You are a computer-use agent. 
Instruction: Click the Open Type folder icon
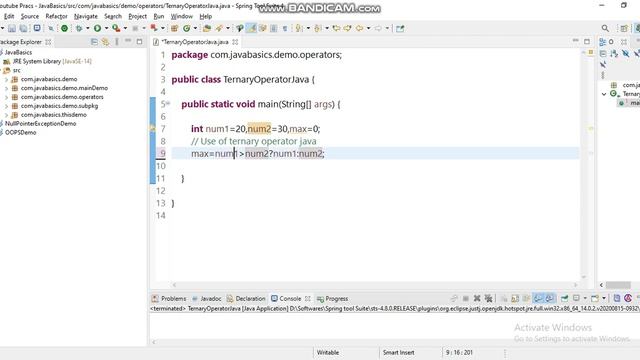(x=207, y=28)
